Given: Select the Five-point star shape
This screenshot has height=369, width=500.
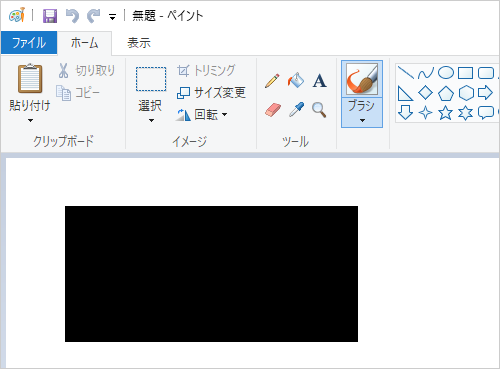Looking at the screenshot, I should (446, 113).
